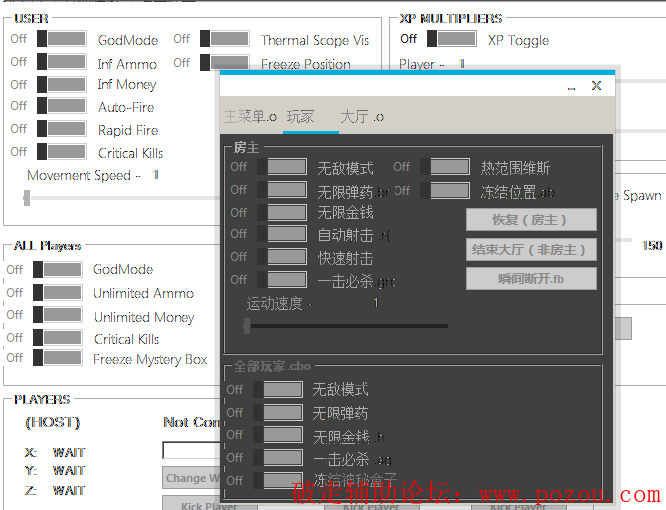Switch on the Thermal Scope Vis toggle
The height and width of the screenshot is (510, 666).
[224, 39]
